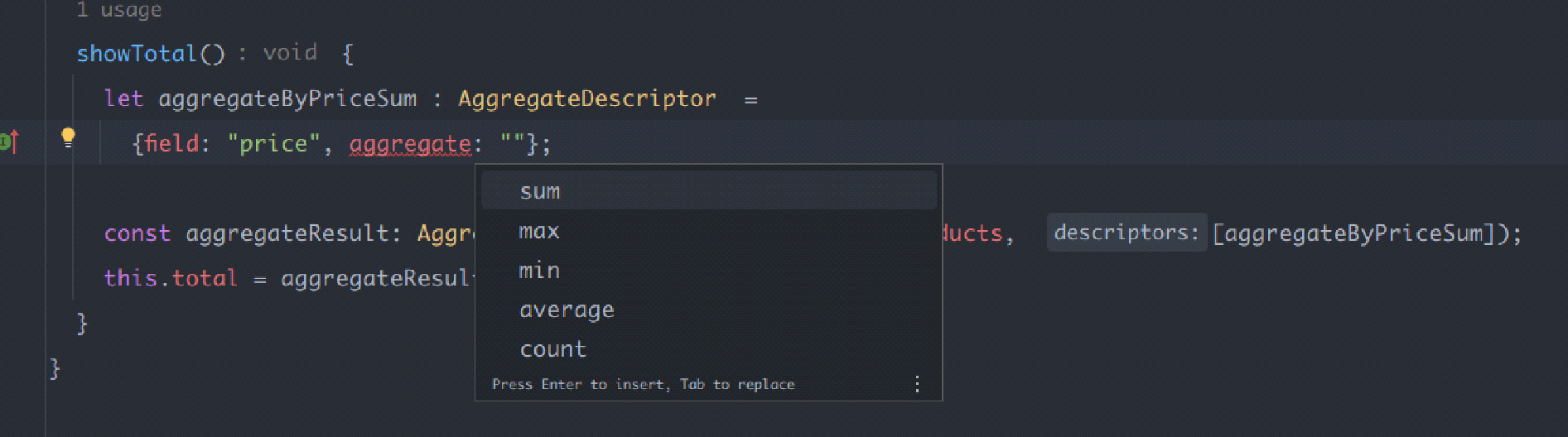The image size is (1568, 437).
Task: Place cursor in the "price" string literal
Action: tap(273, 144)
